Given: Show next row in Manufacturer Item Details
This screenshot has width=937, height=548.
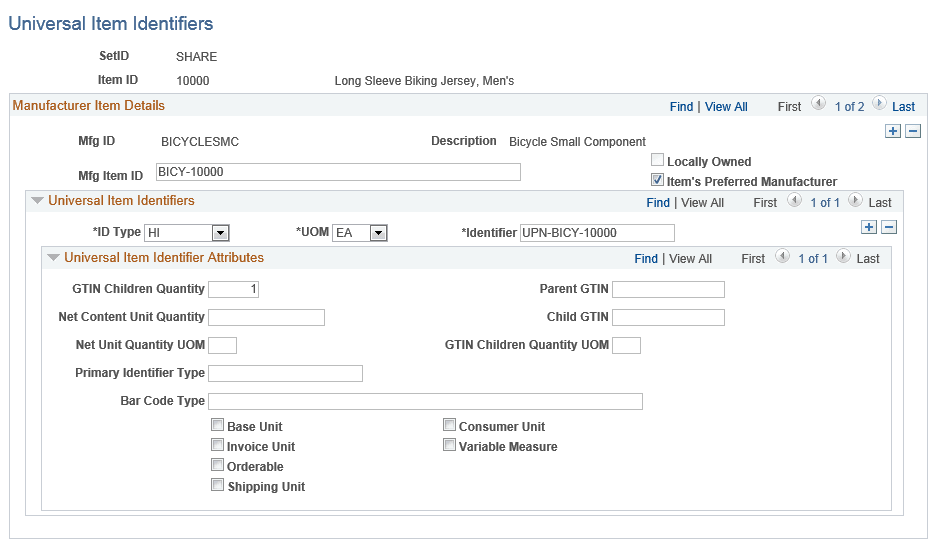Looking at the screenshot, I should (x=879, y=103).
